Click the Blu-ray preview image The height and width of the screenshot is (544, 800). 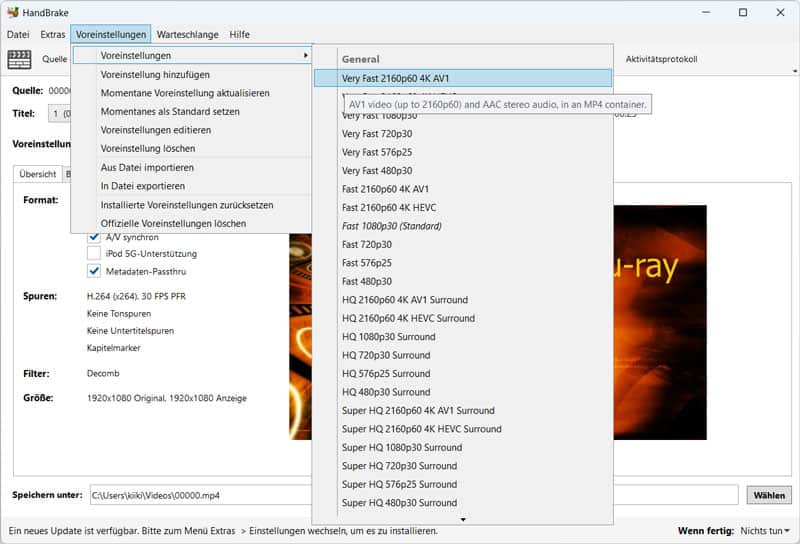(x=660, y=322)
